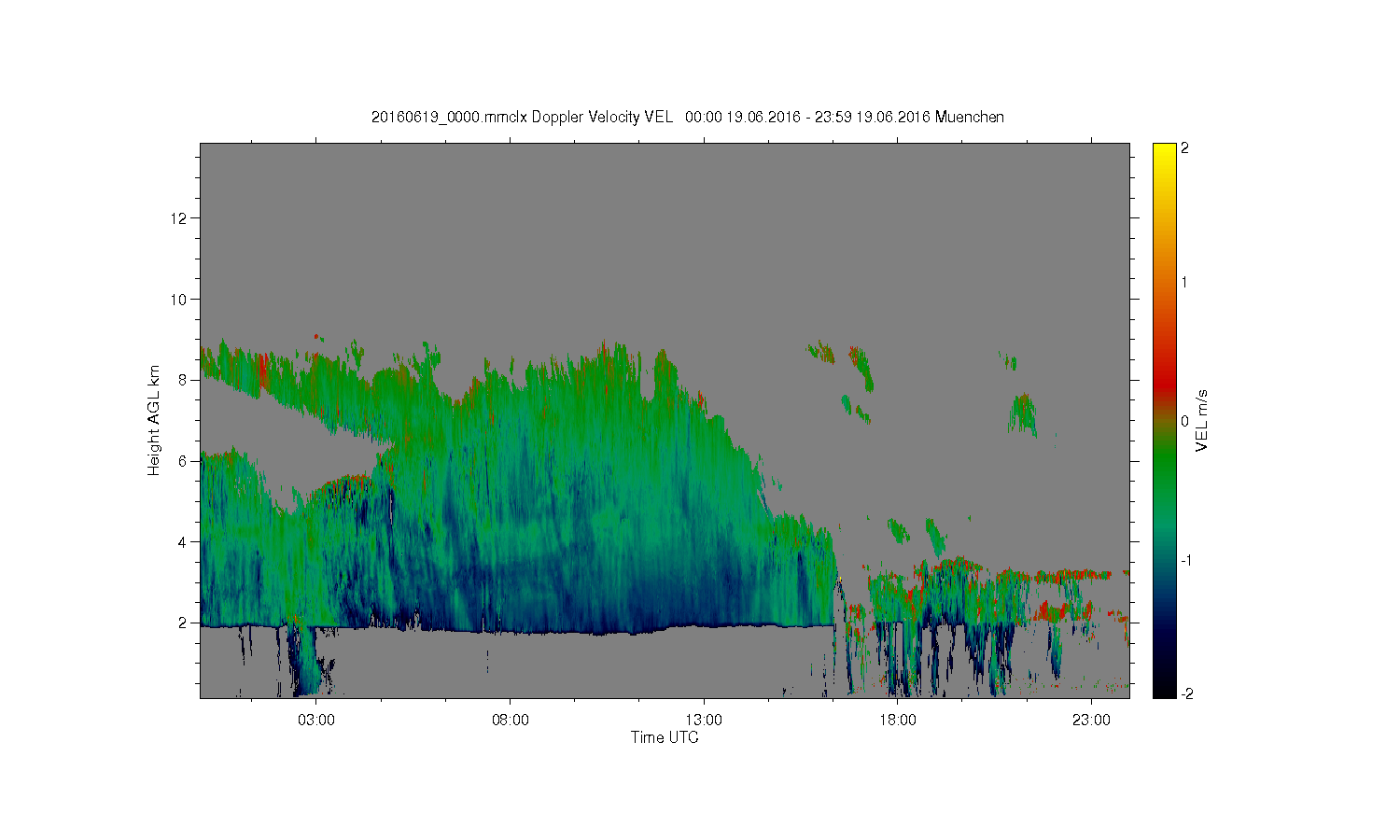Click the 03:00 time tick label
Image resolution: width=1400 pixels, height=840 pixels.
click(x=316, y=721)
